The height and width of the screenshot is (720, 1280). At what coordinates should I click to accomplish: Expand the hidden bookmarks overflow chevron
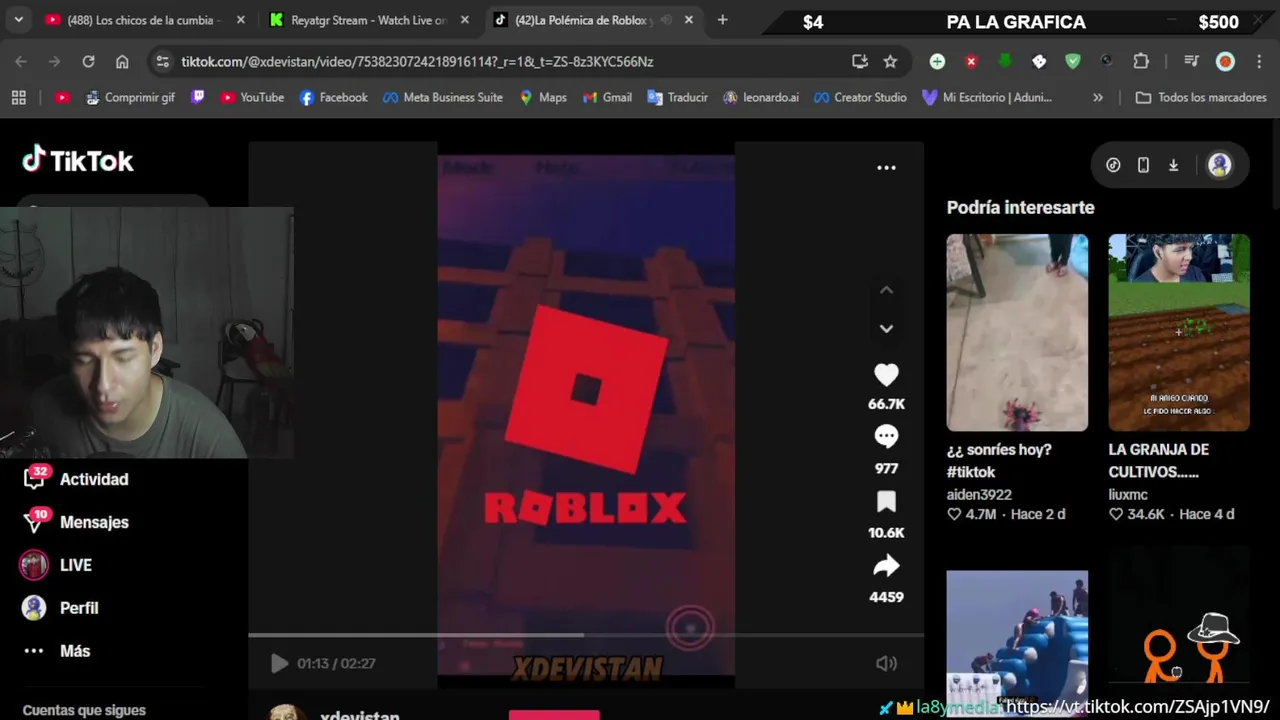(1098, 97)
